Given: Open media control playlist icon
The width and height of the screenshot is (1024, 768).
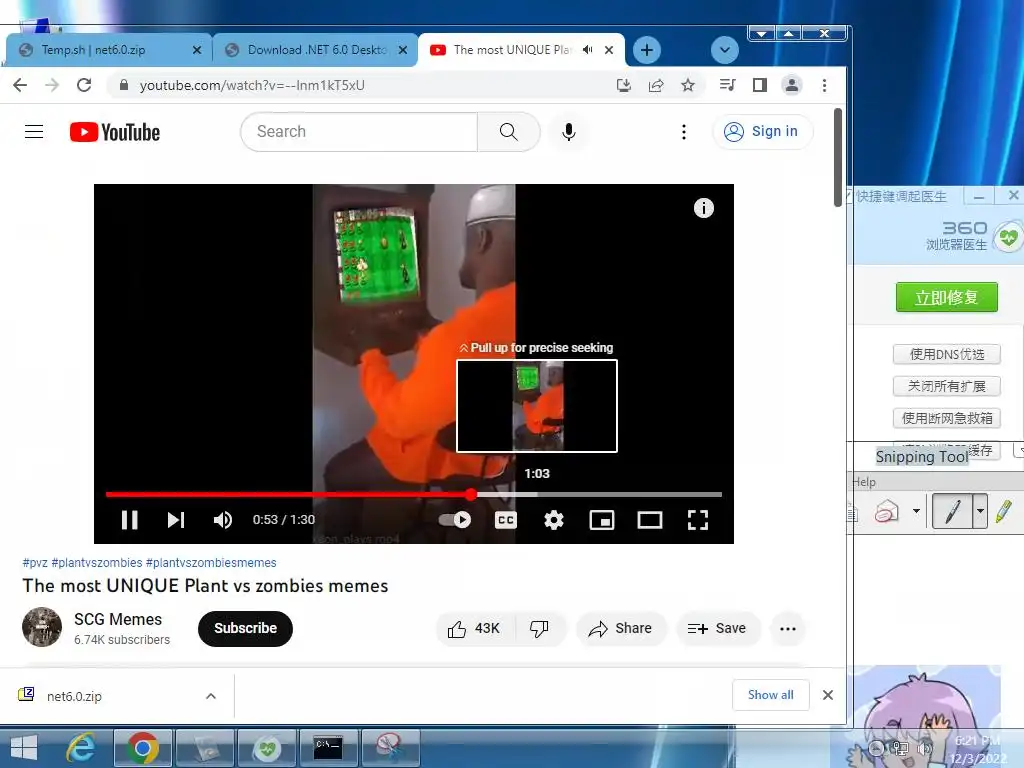Looking at the screenshot, I should (x=727, y=85).
